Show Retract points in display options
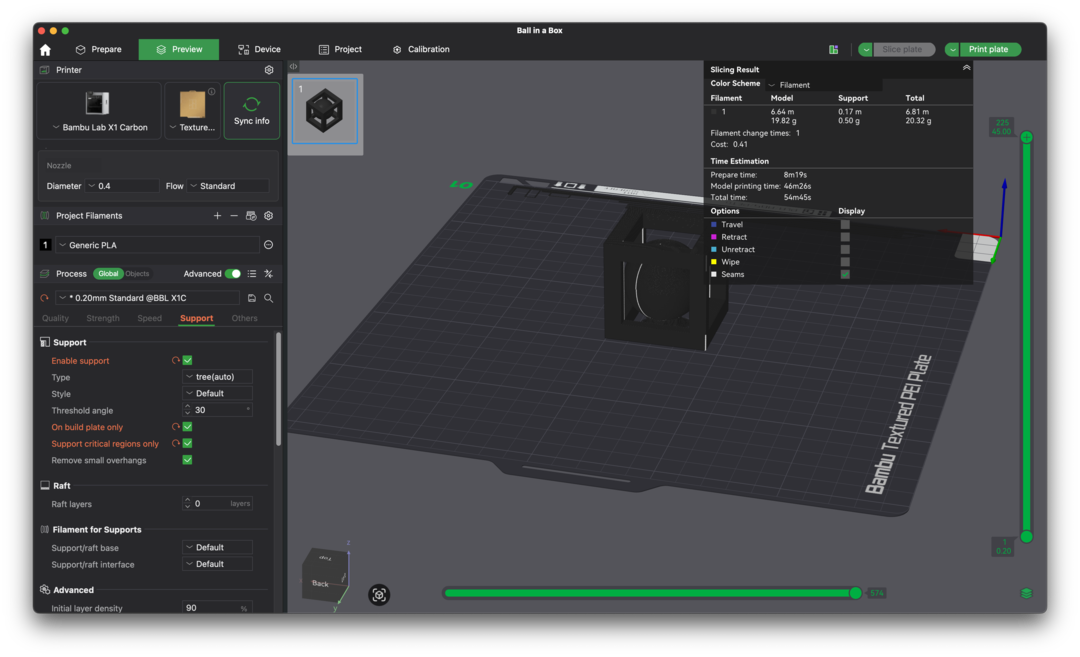This screenshot has height=657, width=1080. tap(845, 237)
